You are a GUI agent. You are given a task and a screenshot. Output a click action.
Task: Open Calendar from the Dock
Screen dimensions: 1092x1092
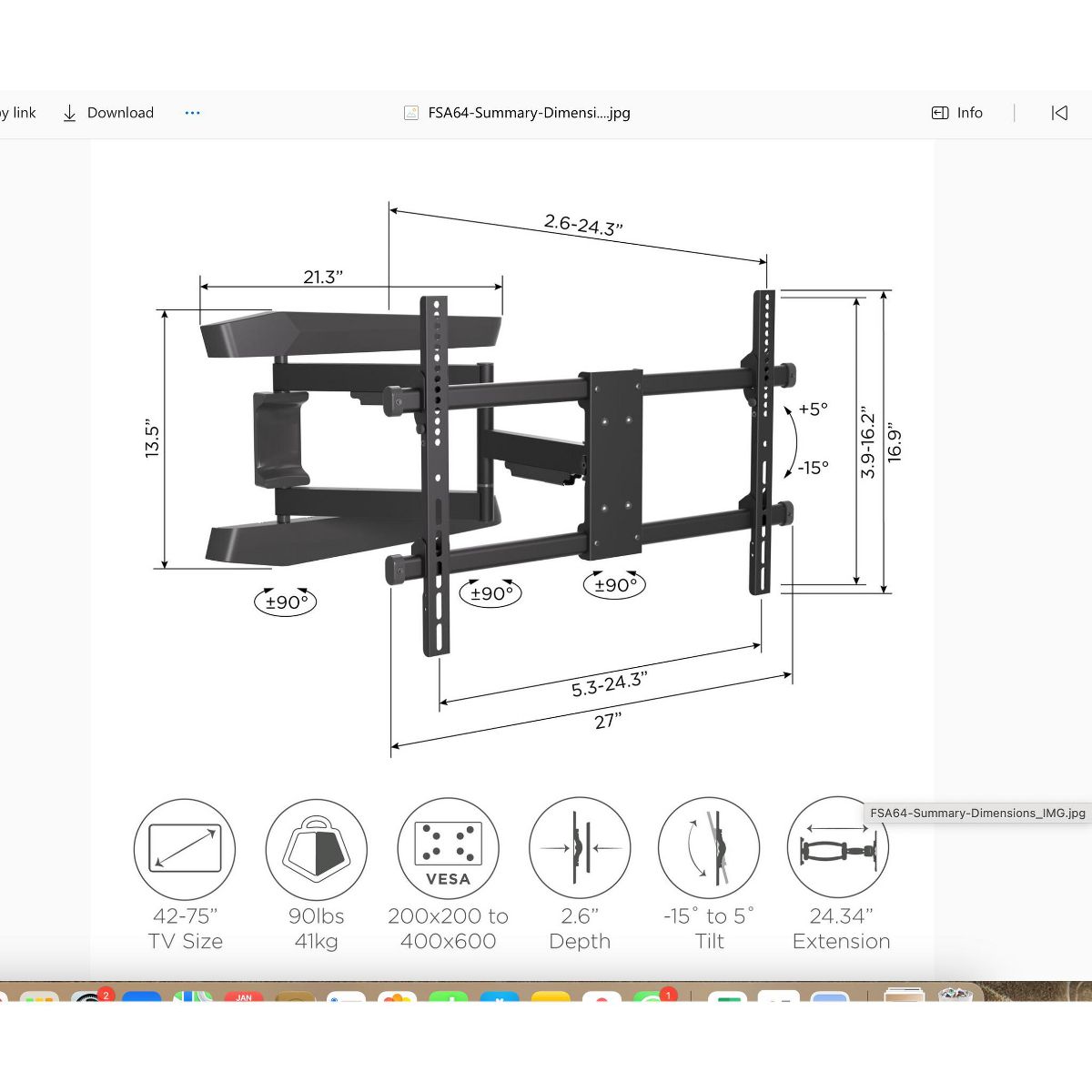coord(243,996)
